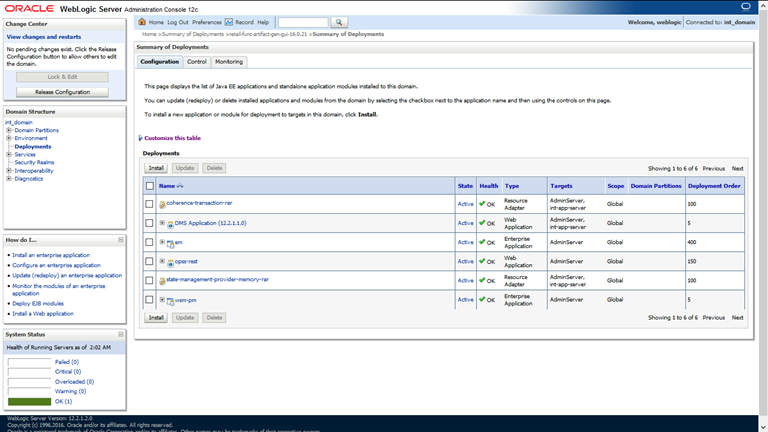This screenshot has height=432, width=768.
Task: Click Release Configuration button
Action: click(62, 92)
